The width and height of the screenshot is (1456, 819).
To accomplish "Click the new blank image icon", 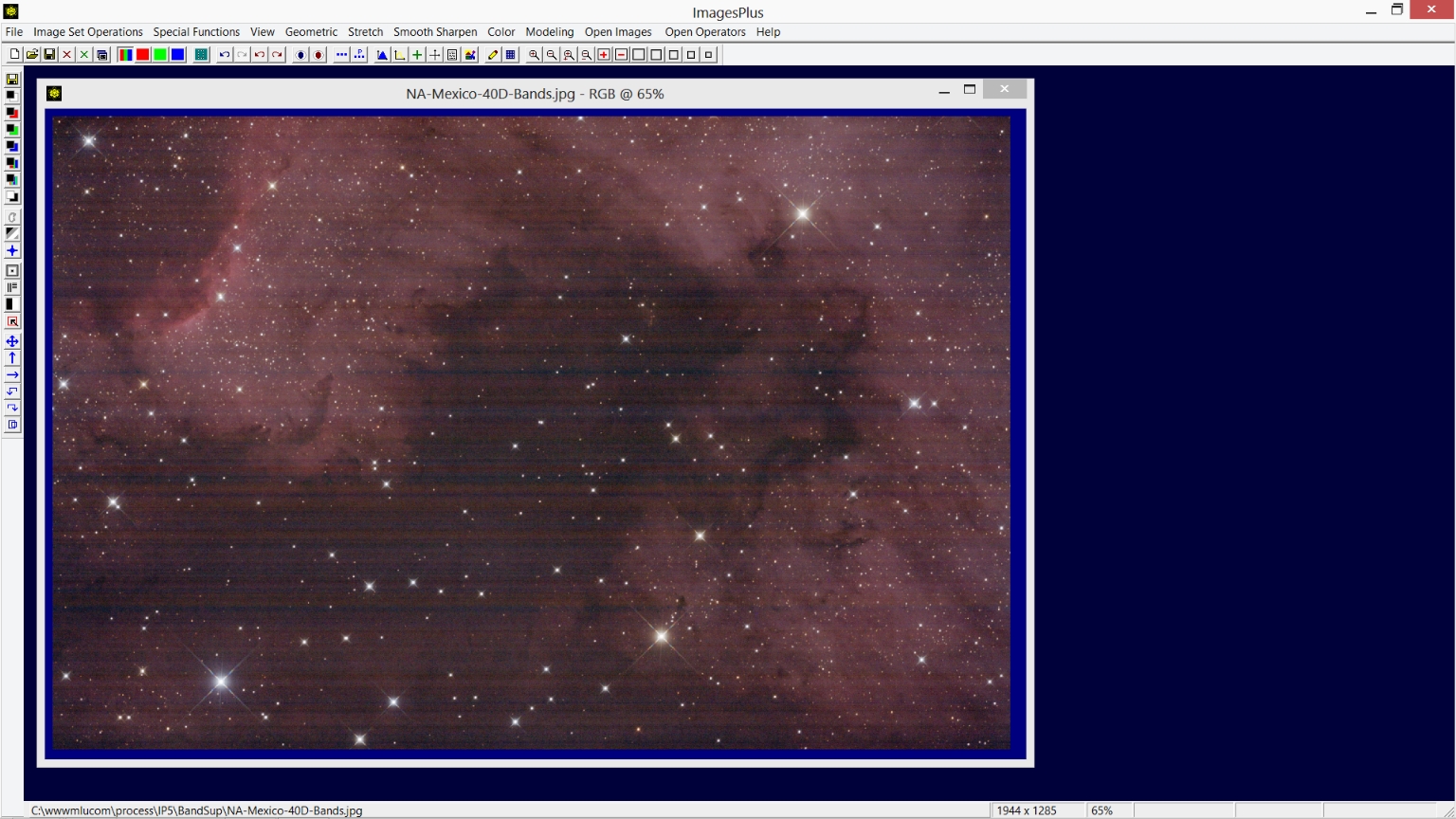I will (14, 55).
